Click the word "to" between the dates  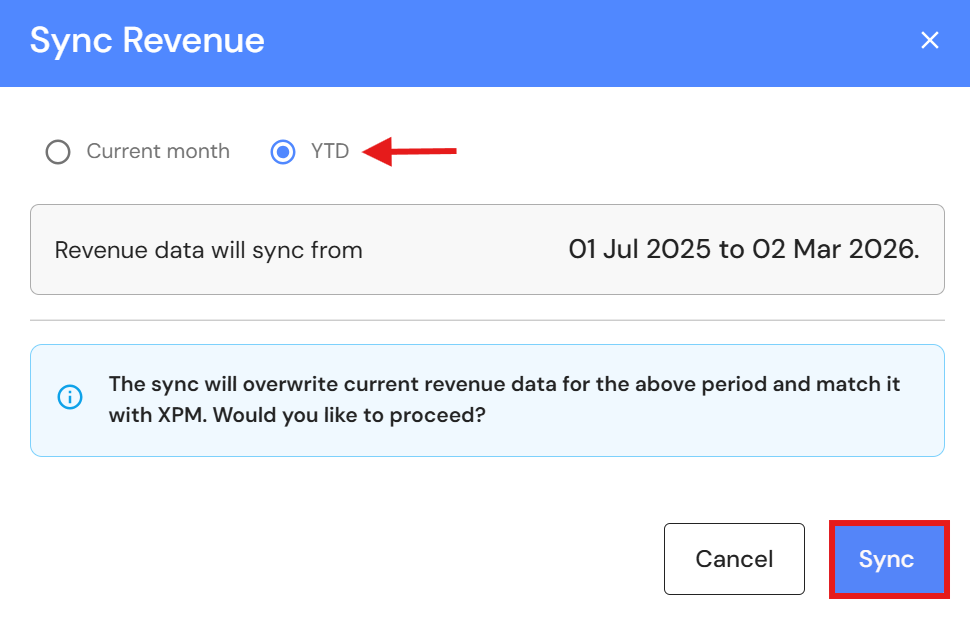pyautogui.click(x=731, y=249)
